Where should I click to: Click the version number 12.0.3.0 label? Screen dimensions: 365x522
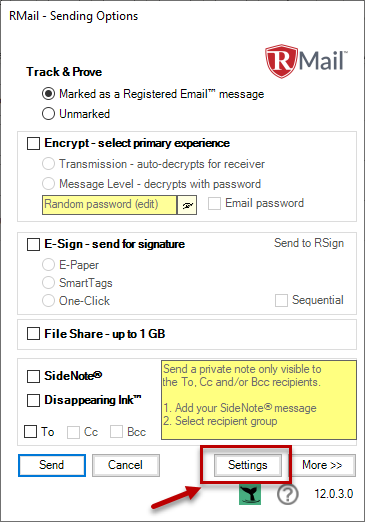click(334, 494)
